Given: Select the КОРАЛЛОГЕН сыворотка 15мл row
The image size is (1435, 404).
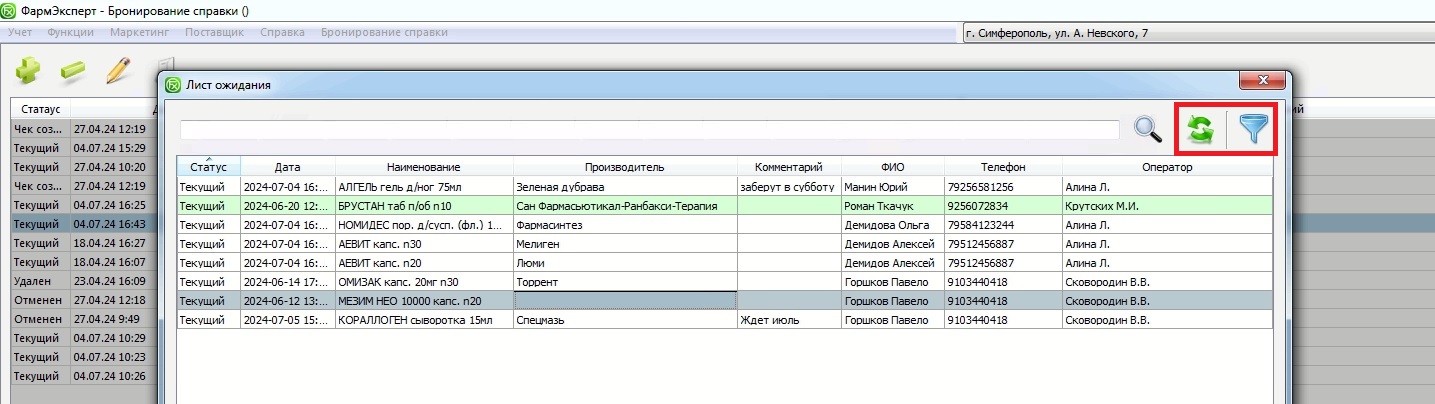Looking at the screenshot, I should (x=424, y=320).
